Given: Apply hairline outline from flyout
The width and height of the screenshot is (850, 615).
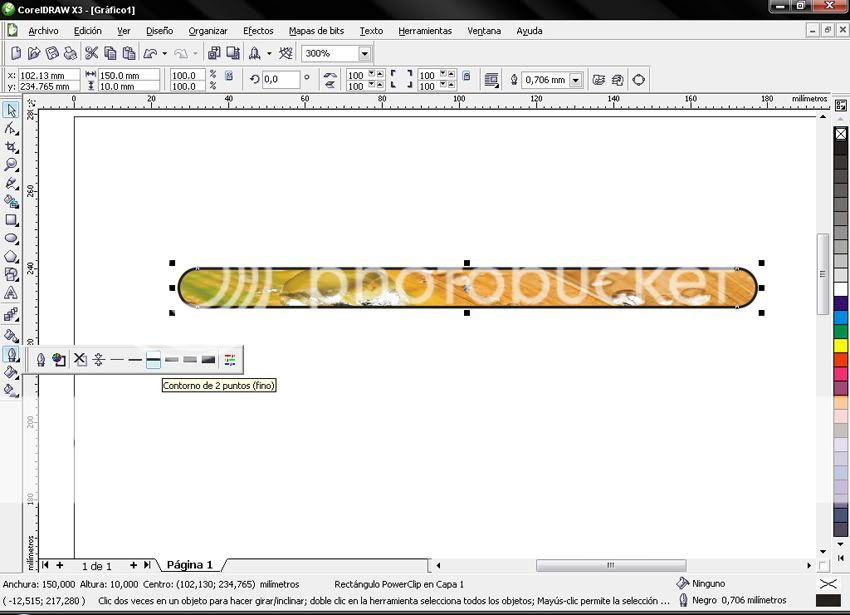Looking at the screenshot, I should click(99, 360).
